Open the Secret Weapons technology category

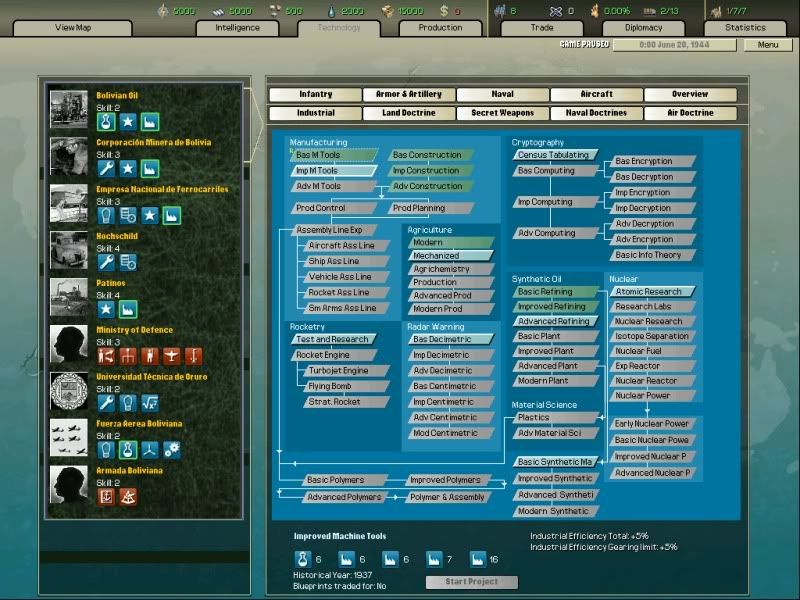point(502,113)
